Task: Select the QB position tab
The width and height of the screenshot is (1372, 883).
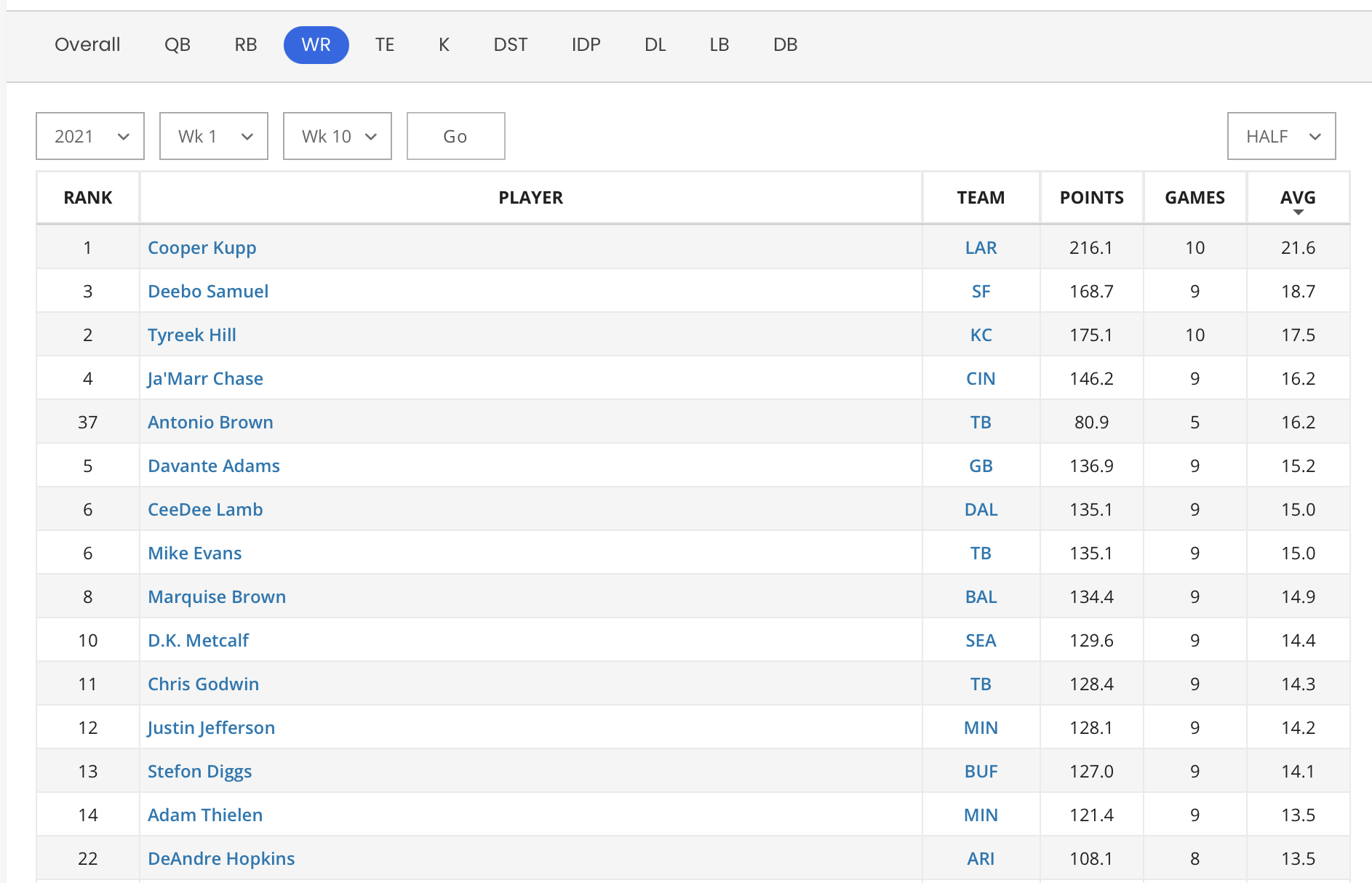Action: pyautogui.click(x=178, y=44)
